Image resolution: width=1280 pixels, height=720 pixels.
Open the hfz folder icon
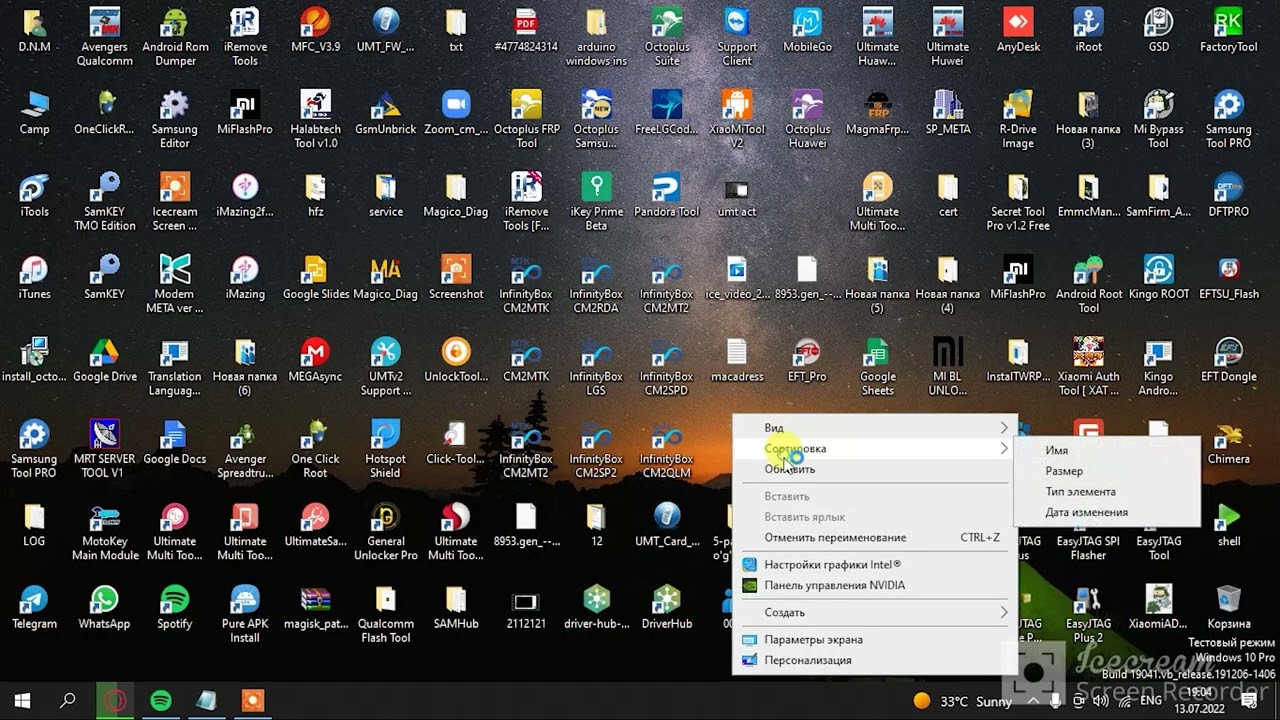tap(315, 194)
